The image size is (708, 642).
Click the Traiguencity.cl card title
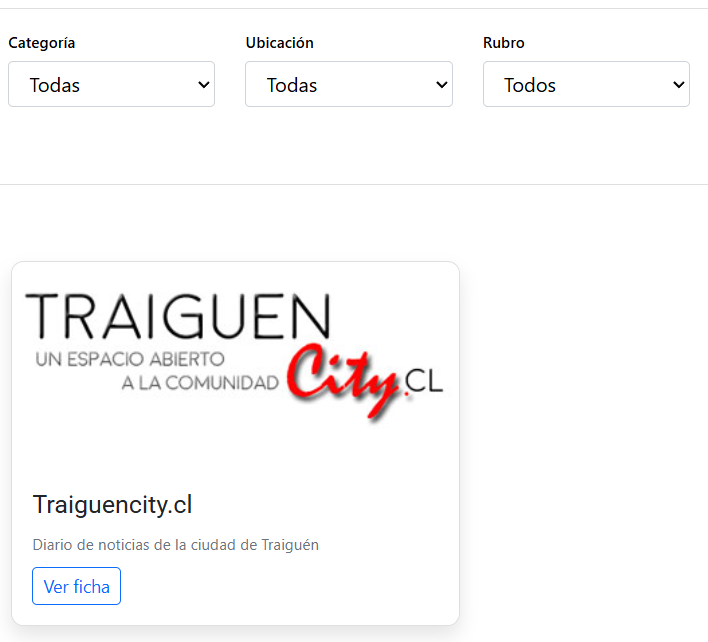[112, 505]
